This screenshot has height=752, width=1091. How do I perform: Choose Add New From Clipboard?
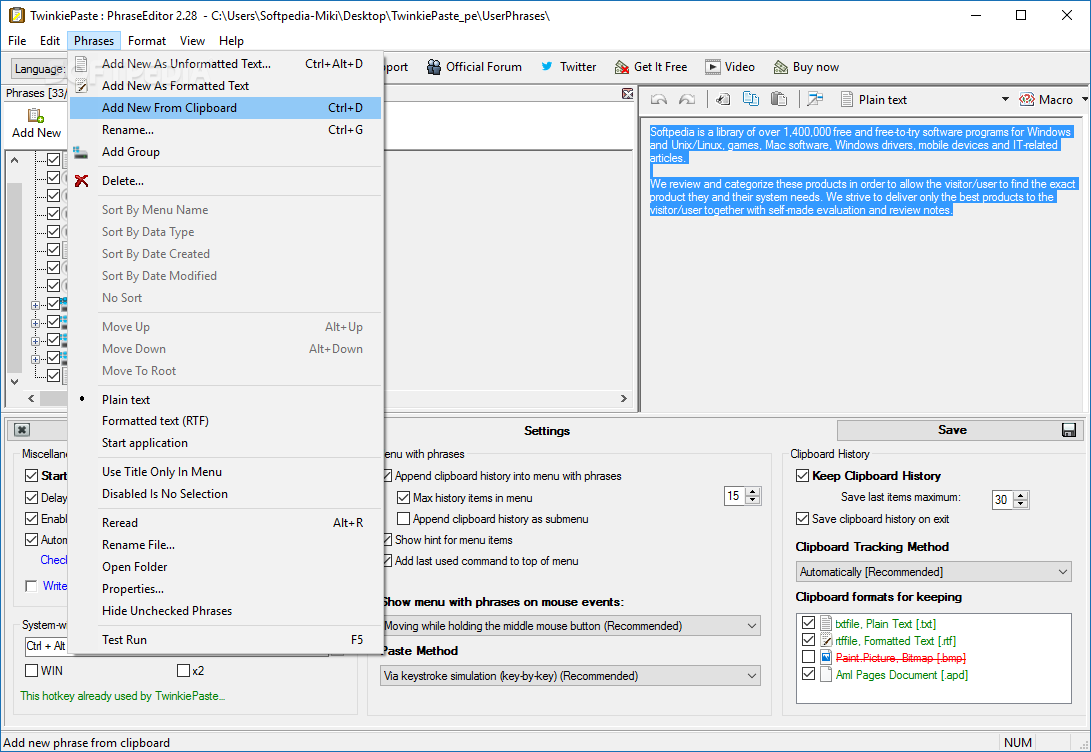coord(225,108)
